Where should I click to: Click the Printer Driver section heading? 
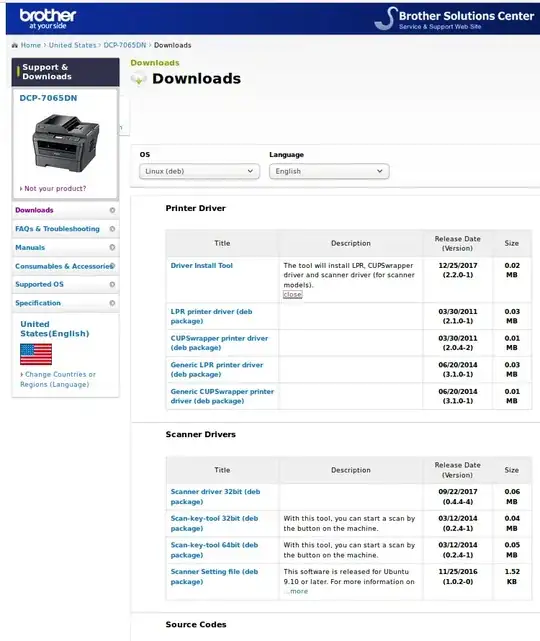pyautogui.click(x=195, y=208)
